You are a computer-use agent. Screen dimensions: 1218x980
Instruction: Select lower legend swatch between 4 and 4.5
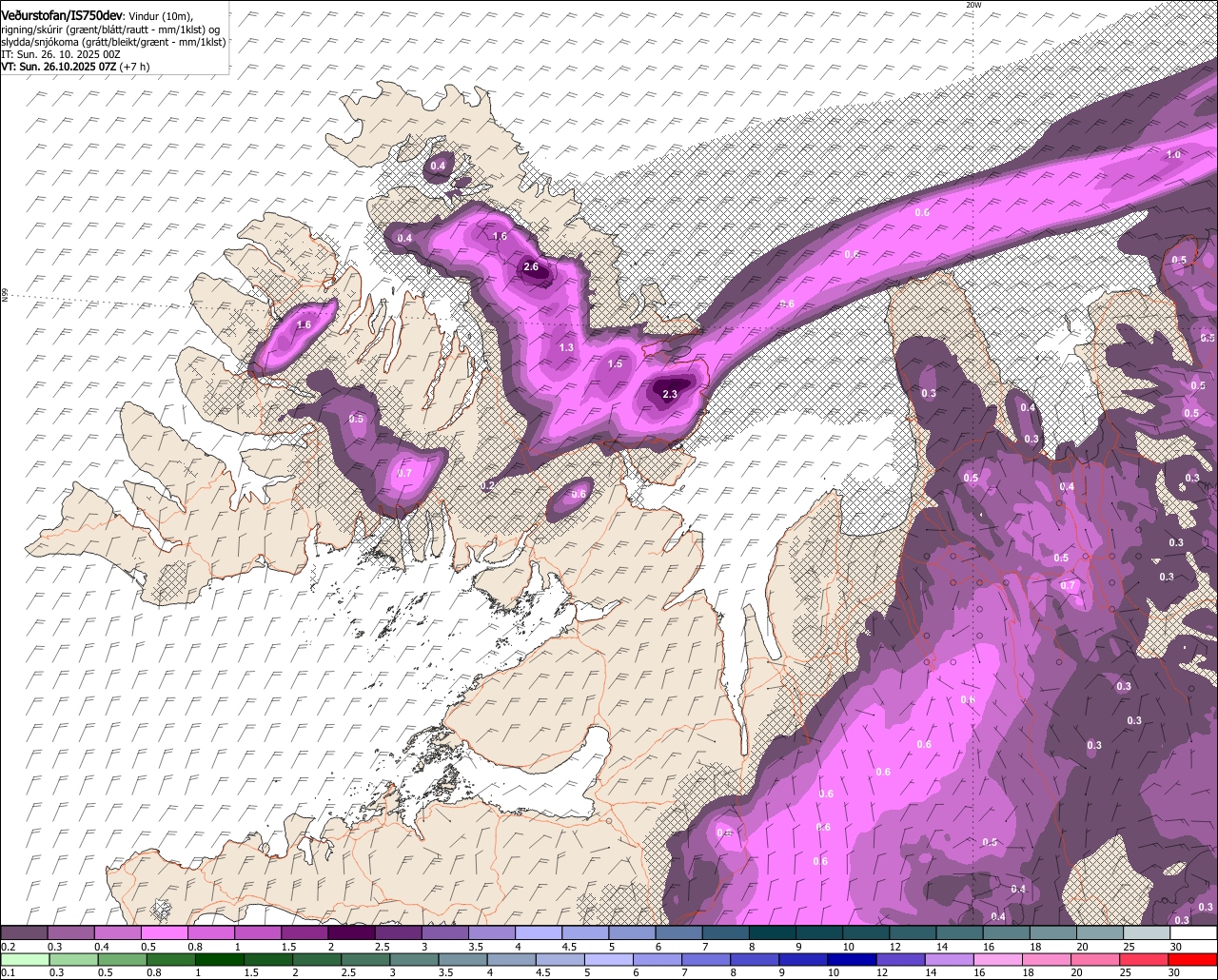[513, 959]
